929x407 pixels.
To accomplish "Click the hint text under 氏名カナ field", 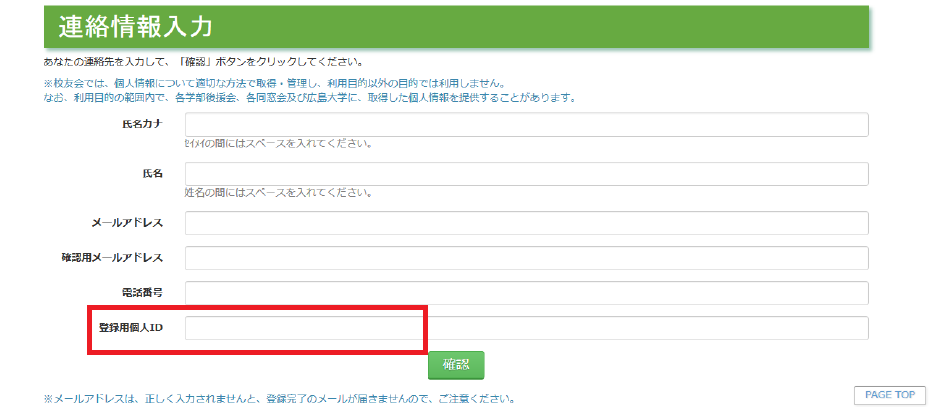I will tap(278, 144).
